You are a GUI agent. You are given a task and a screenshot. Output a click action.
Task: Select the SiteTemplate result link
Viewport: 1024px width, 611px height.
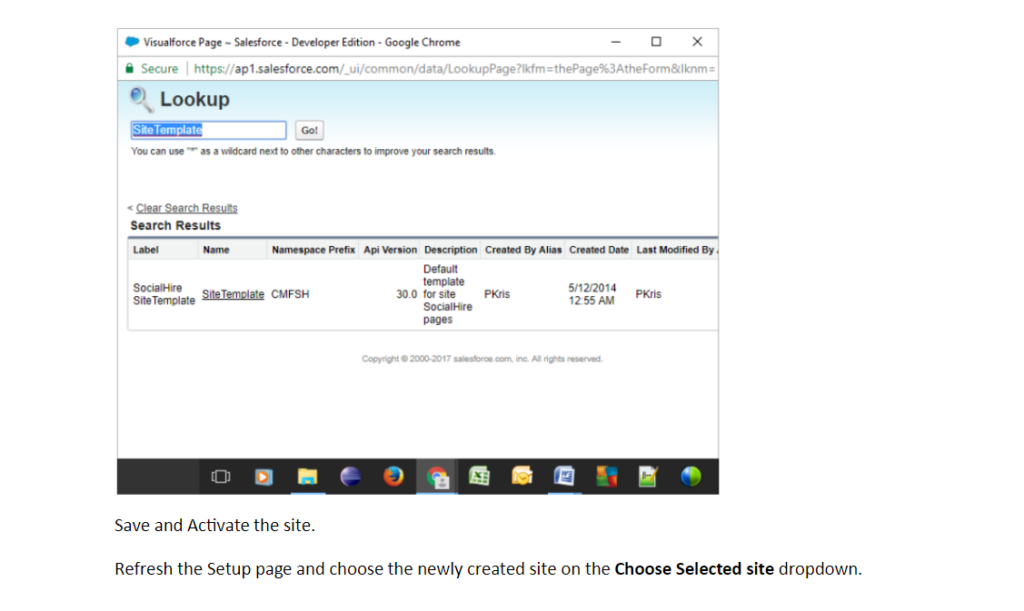coord(233,294)
